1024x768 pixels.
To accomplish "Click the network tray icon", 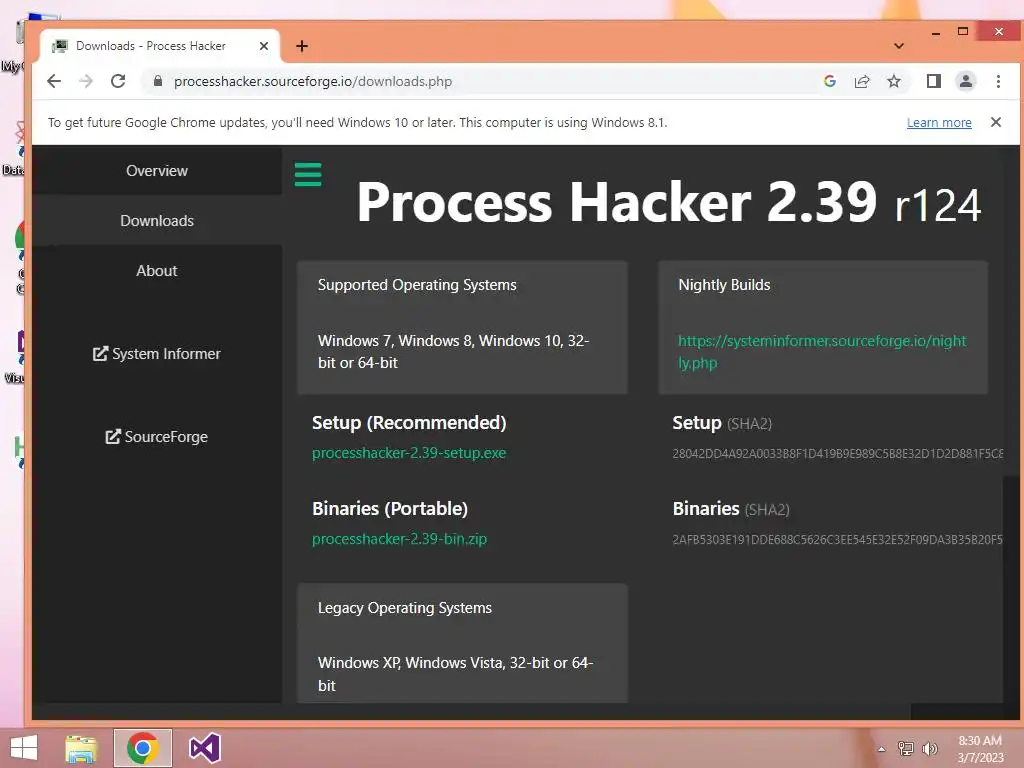I will point(905,749).
